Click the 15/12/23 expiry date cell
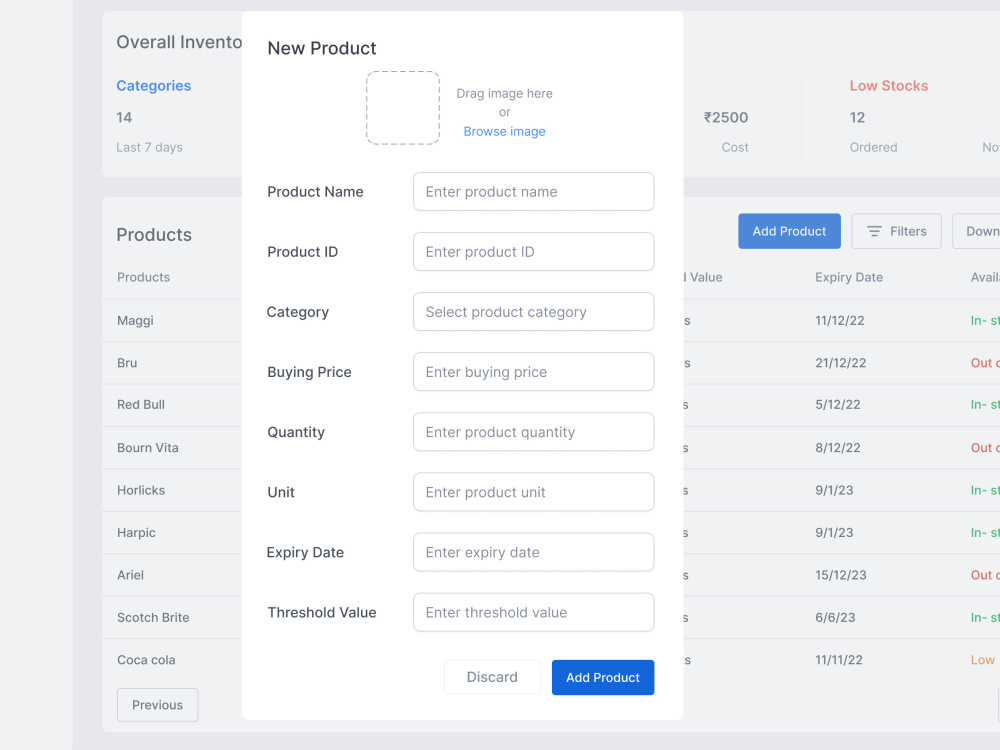 point(841,575)
